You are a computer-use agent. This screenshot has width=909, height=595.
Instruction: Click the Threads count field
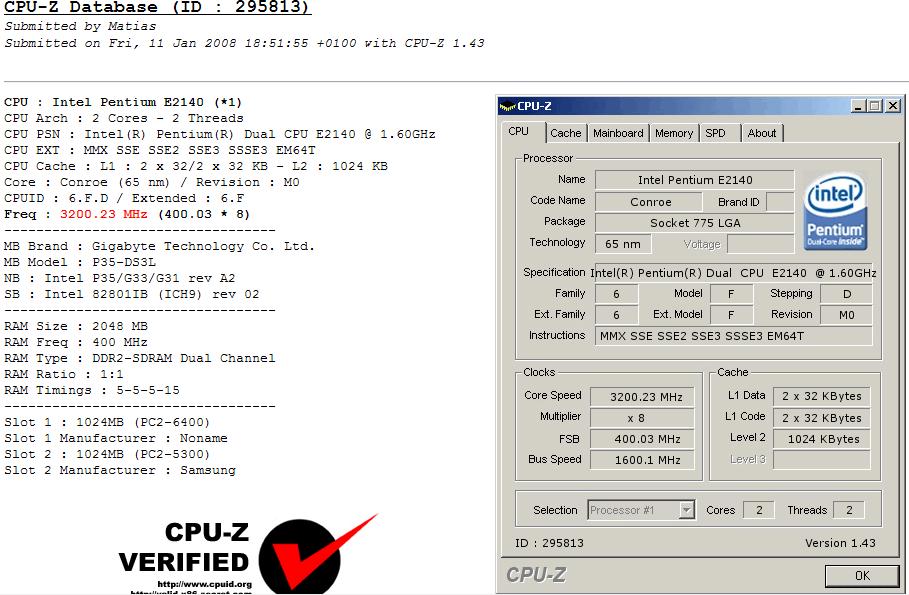pos(849,510)
